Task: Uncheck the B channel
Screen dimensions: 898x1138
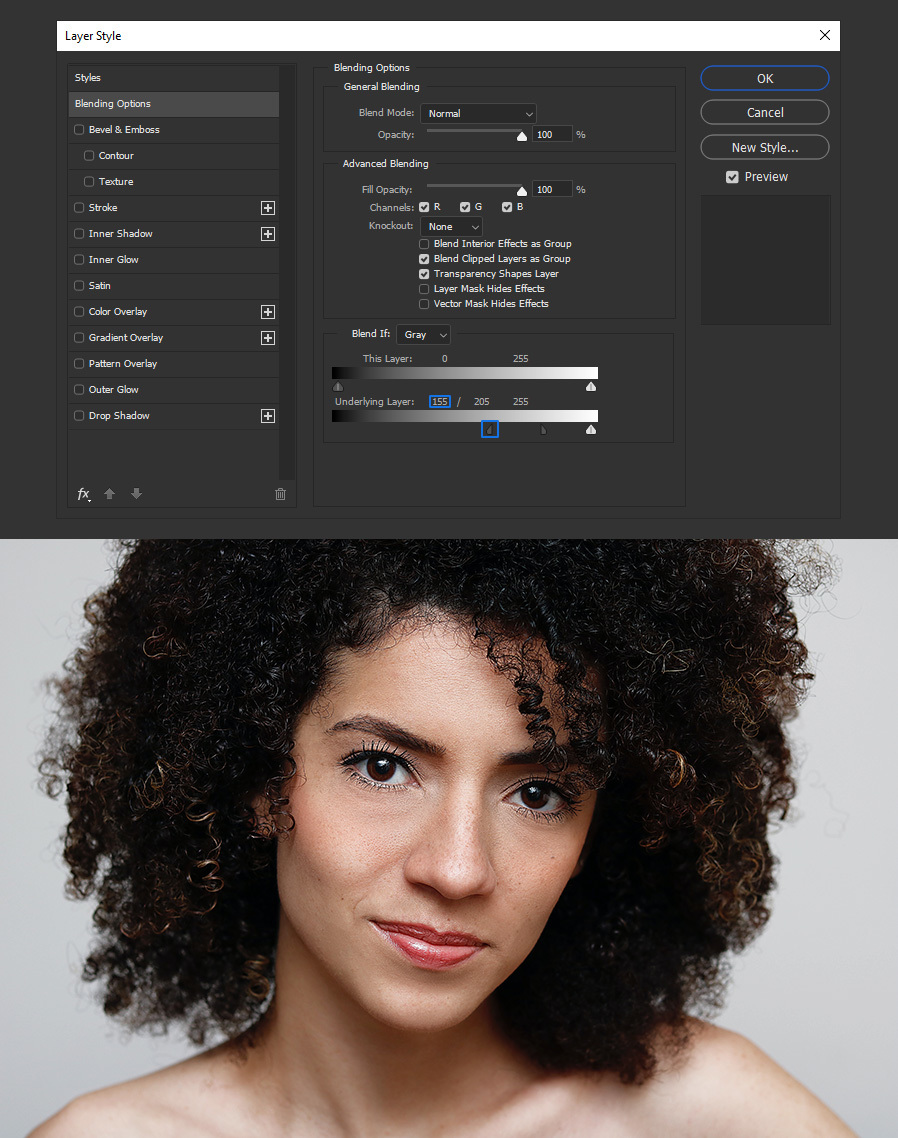Action: point(507,208)
